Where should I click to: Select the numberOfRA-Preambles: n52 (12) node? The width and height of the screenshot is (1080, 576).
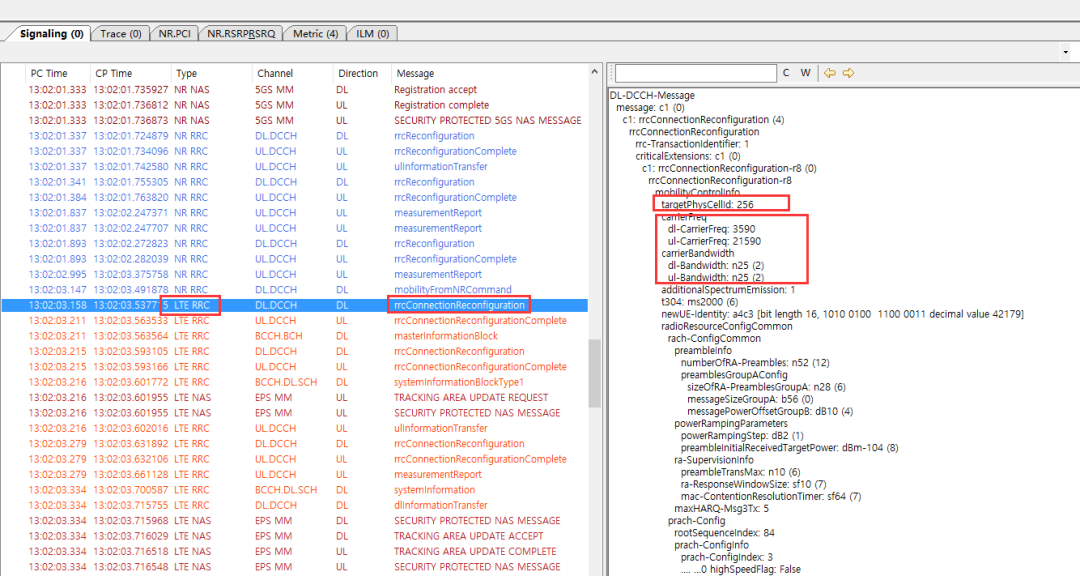coord(755,362)
